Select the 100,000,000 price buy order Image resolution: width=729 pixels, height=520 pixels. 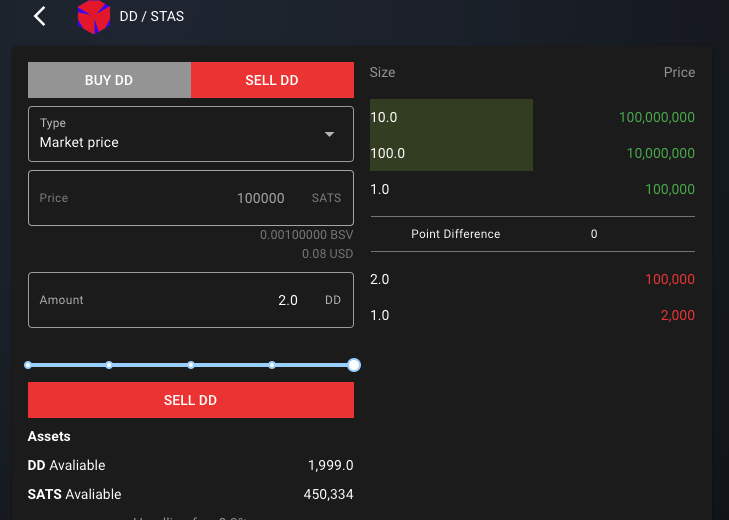coord(532,117)
